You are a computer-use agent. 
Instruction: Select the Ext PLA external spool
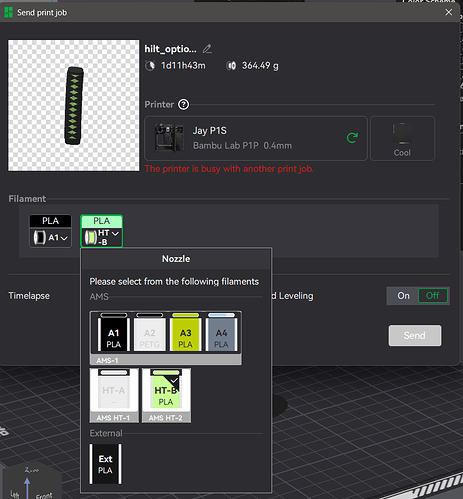tap(105, 464)
